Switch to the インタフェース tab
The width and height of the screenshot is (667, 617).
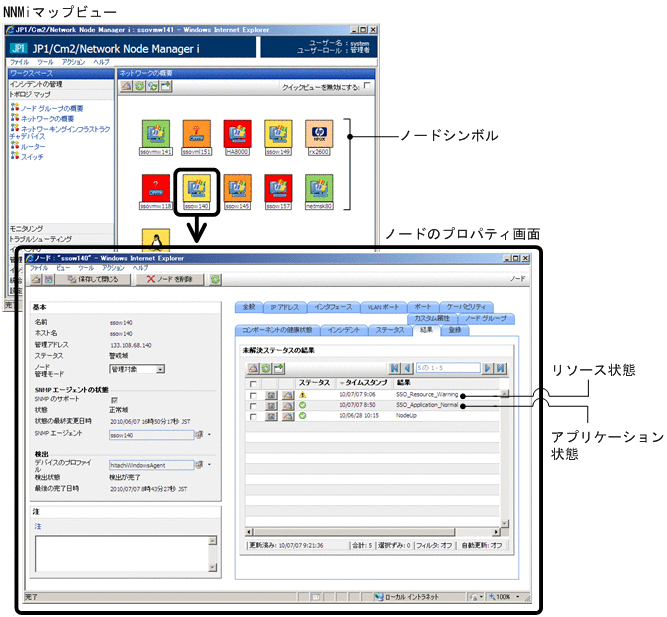tap(333, 307)
